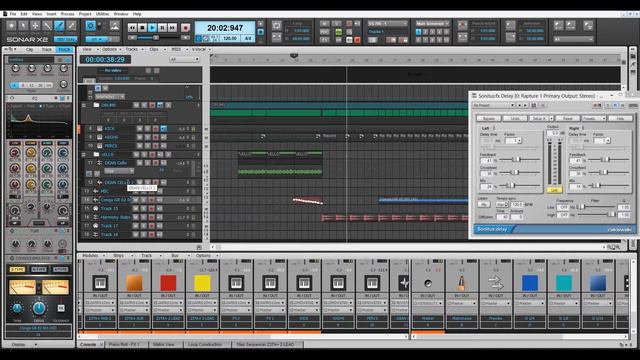Click the Listen Mix button
The width and height of the screenshot is (640, 360).
[484, 204]
